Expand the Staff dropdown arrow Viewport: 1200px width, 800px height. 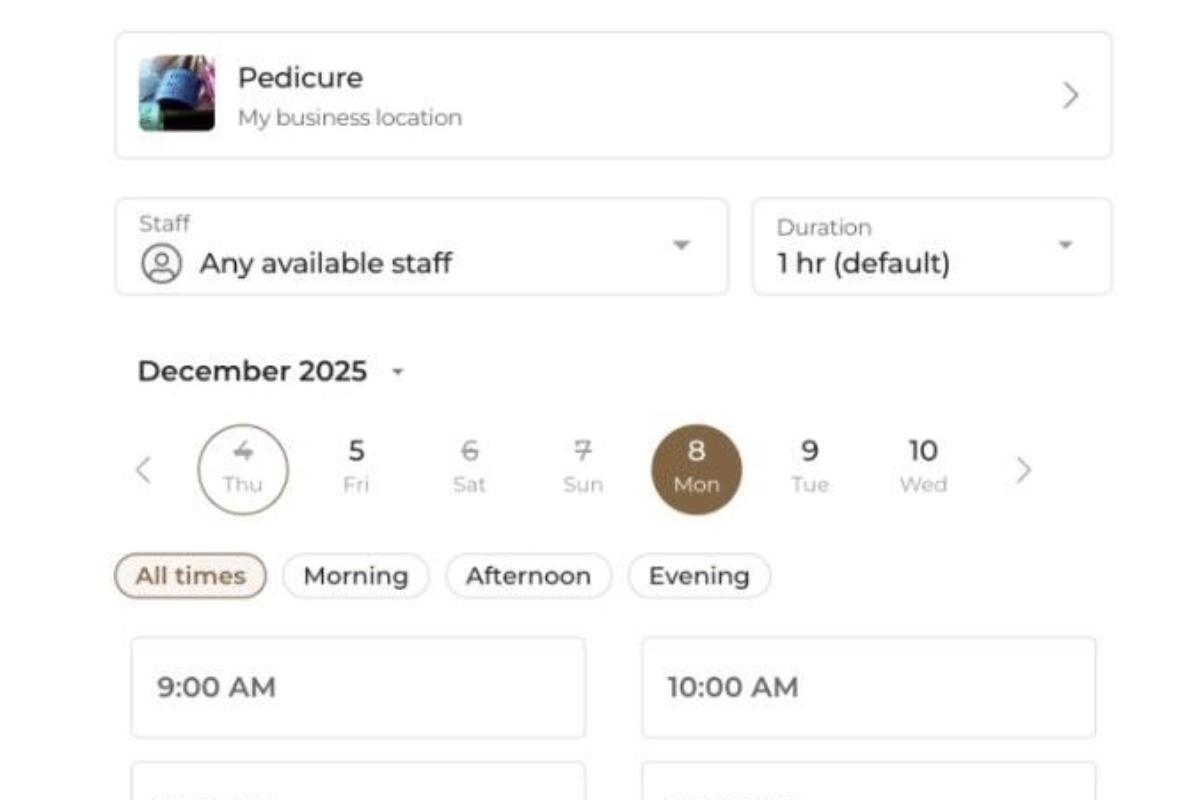[681, 245]
